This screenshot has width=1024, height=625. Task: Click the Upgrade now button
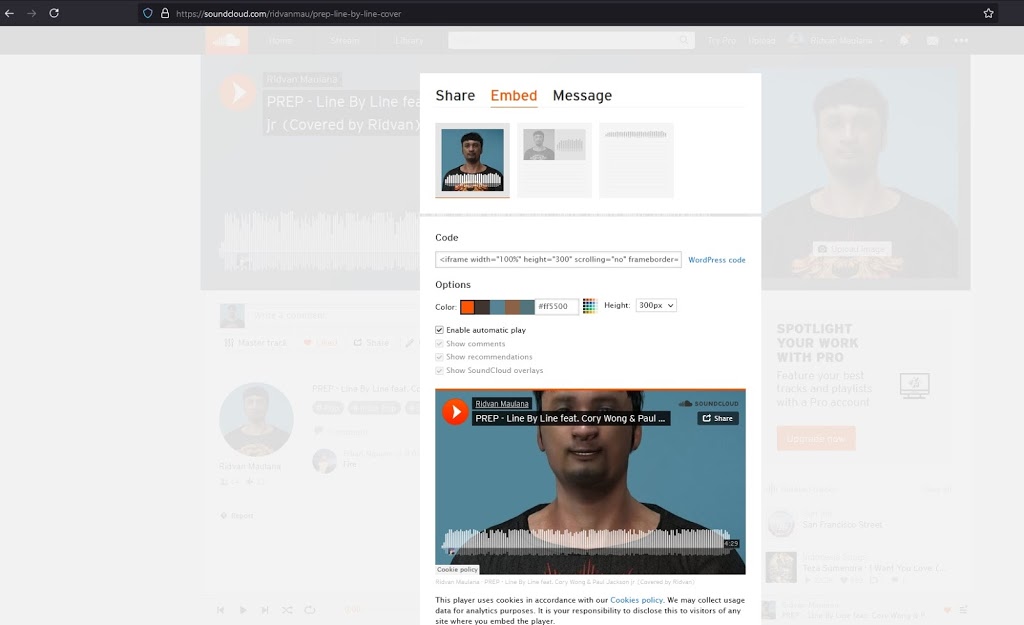point(816,438)
